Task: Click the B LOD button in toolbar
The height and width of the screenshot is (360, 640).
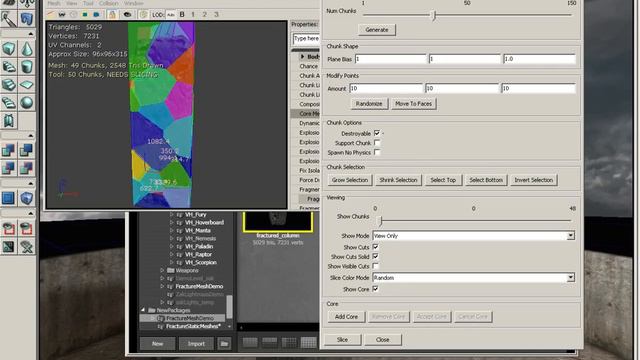Action: [x=182, y=14]
